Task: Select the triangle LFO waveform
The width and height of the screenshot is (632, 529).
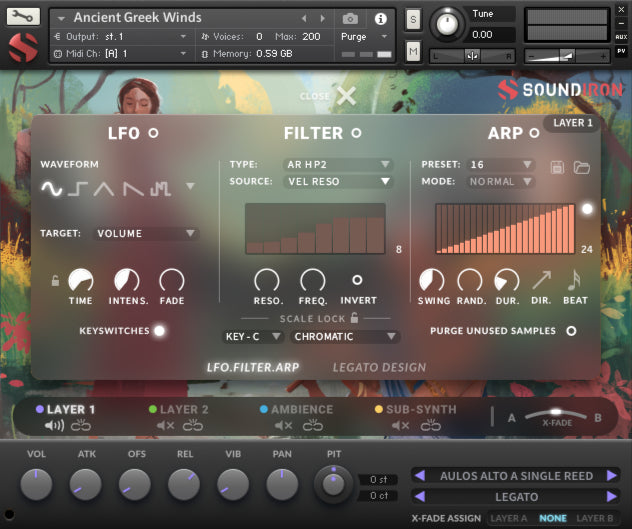Action: point(105,187)
